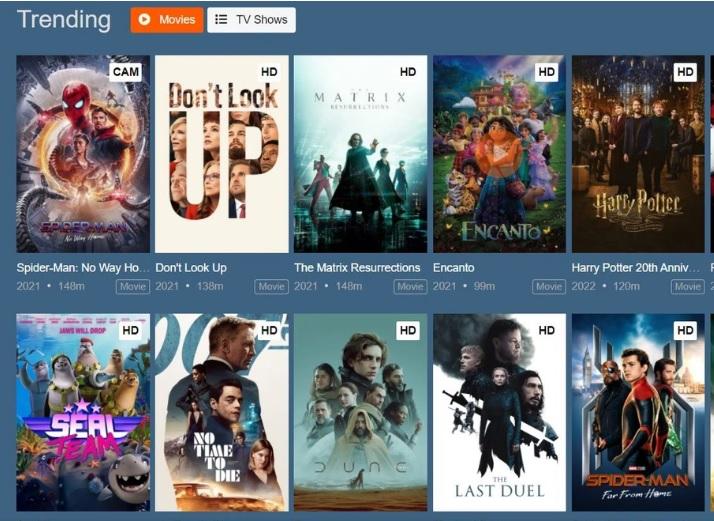
Task: Click the HD badge on Encanto
Action: point(546,72)
